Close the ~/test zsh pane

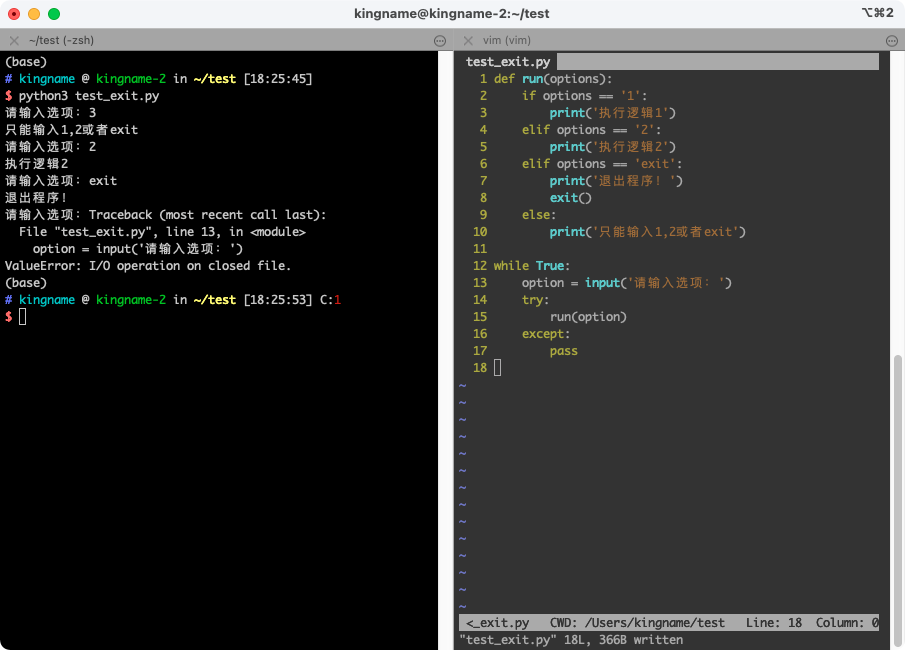(x=14, y=41)
